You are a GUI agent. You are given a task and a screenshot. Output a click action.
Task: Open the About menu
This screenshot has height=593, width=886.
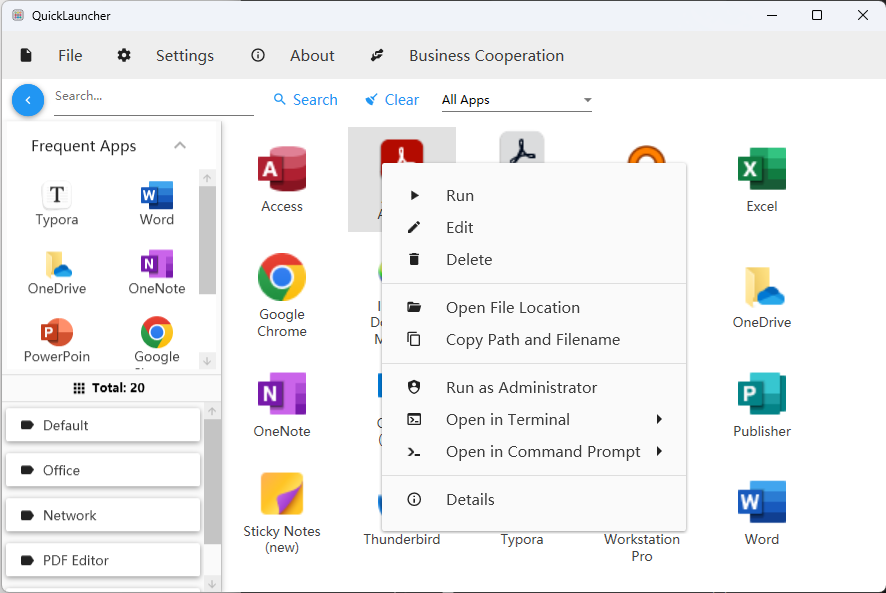(293, 55)
